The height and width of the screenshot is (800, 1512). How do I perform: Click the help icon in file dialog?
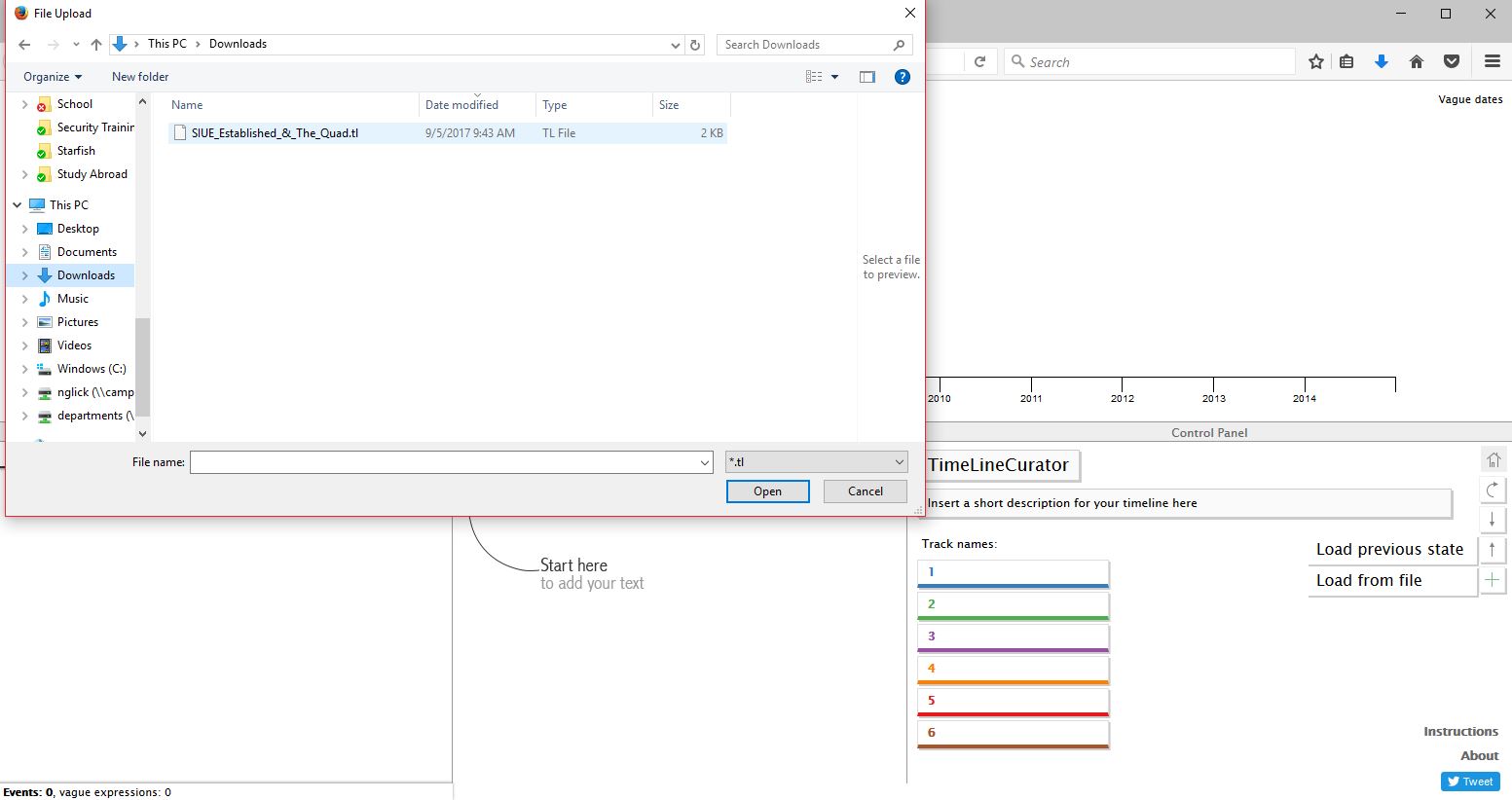903,77
